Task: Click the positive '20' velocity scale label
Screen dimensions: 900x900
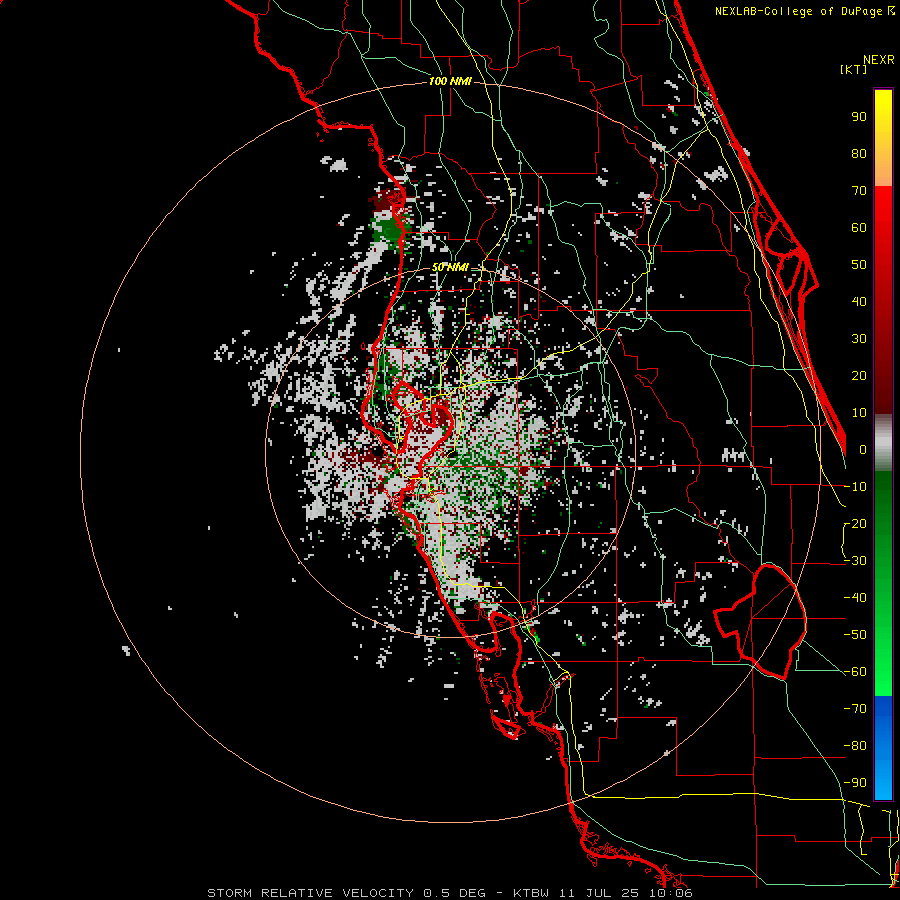Action: click(859, 375)
